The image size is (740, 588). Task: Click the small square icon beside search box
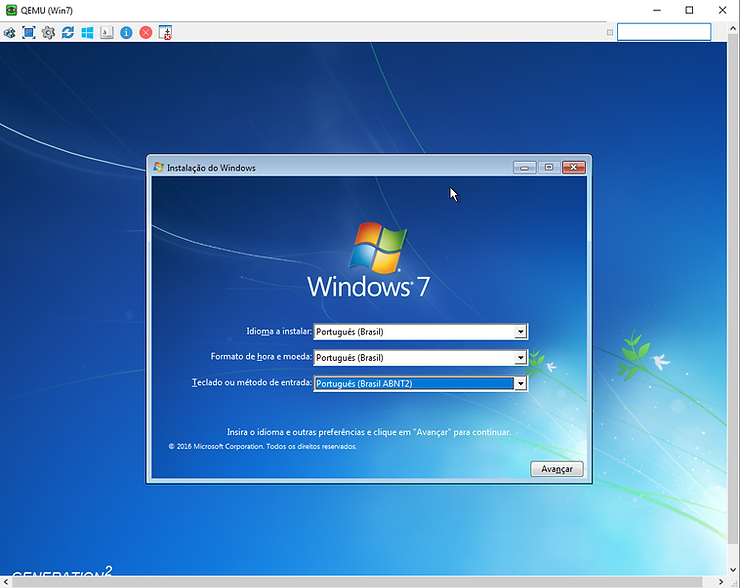coord(610,32)
